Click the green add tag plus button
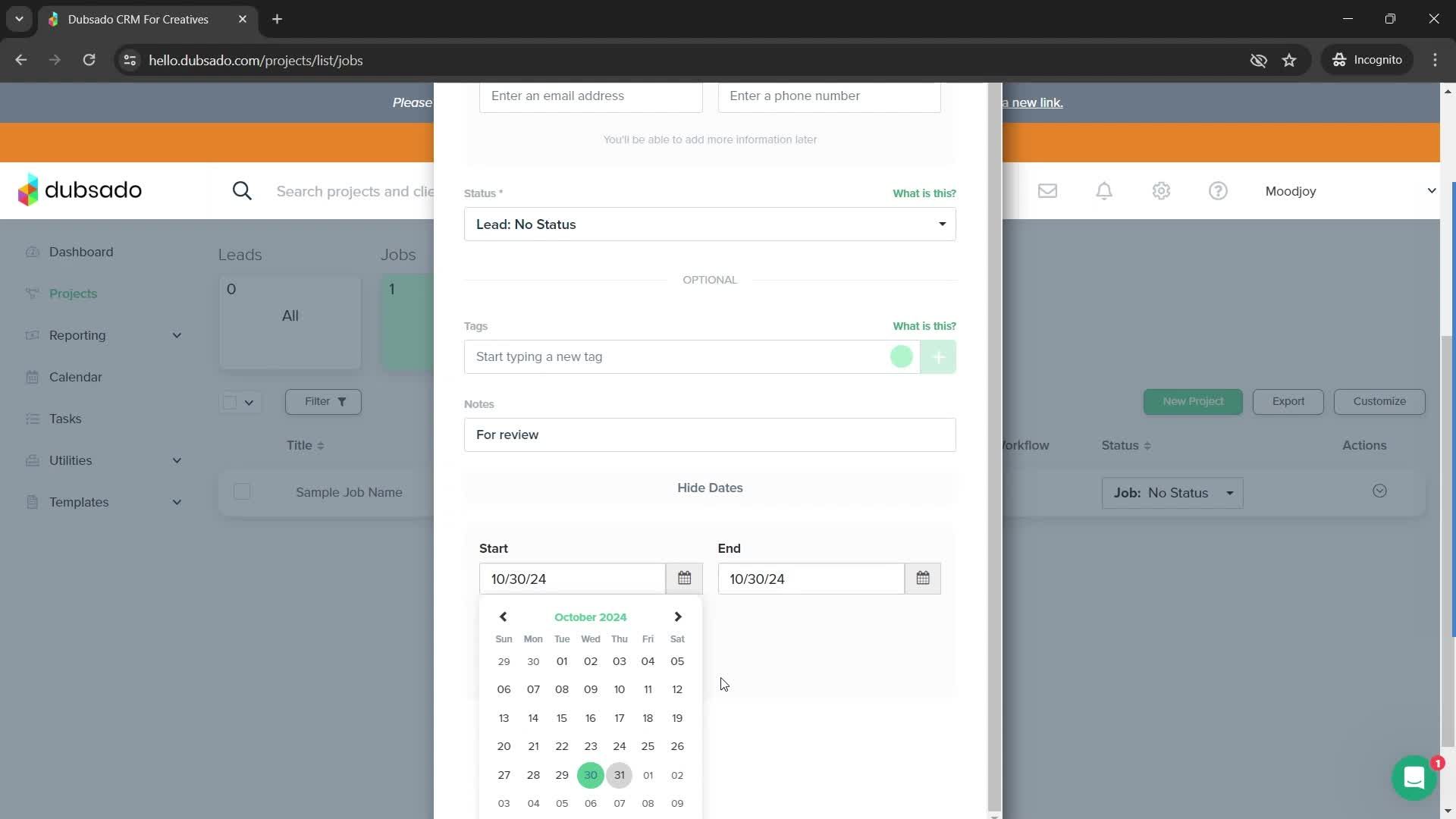Viewport: 1456px width, 819px height. tap(938, 356)
